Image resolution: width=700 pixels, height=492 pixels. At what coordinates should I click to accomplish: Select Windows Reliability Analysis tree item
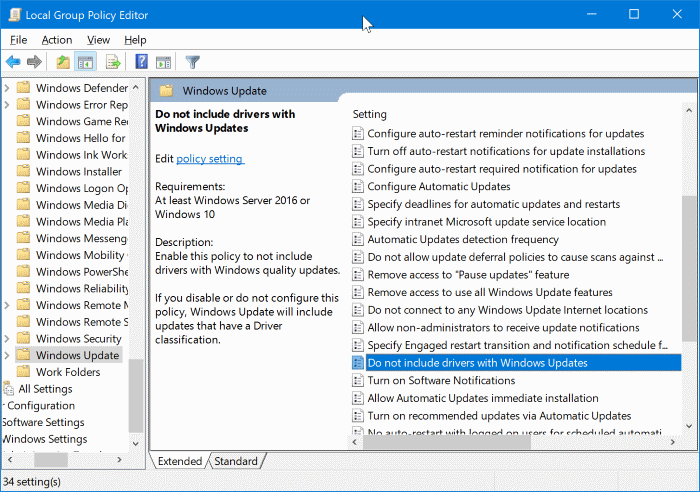point(82,288)
